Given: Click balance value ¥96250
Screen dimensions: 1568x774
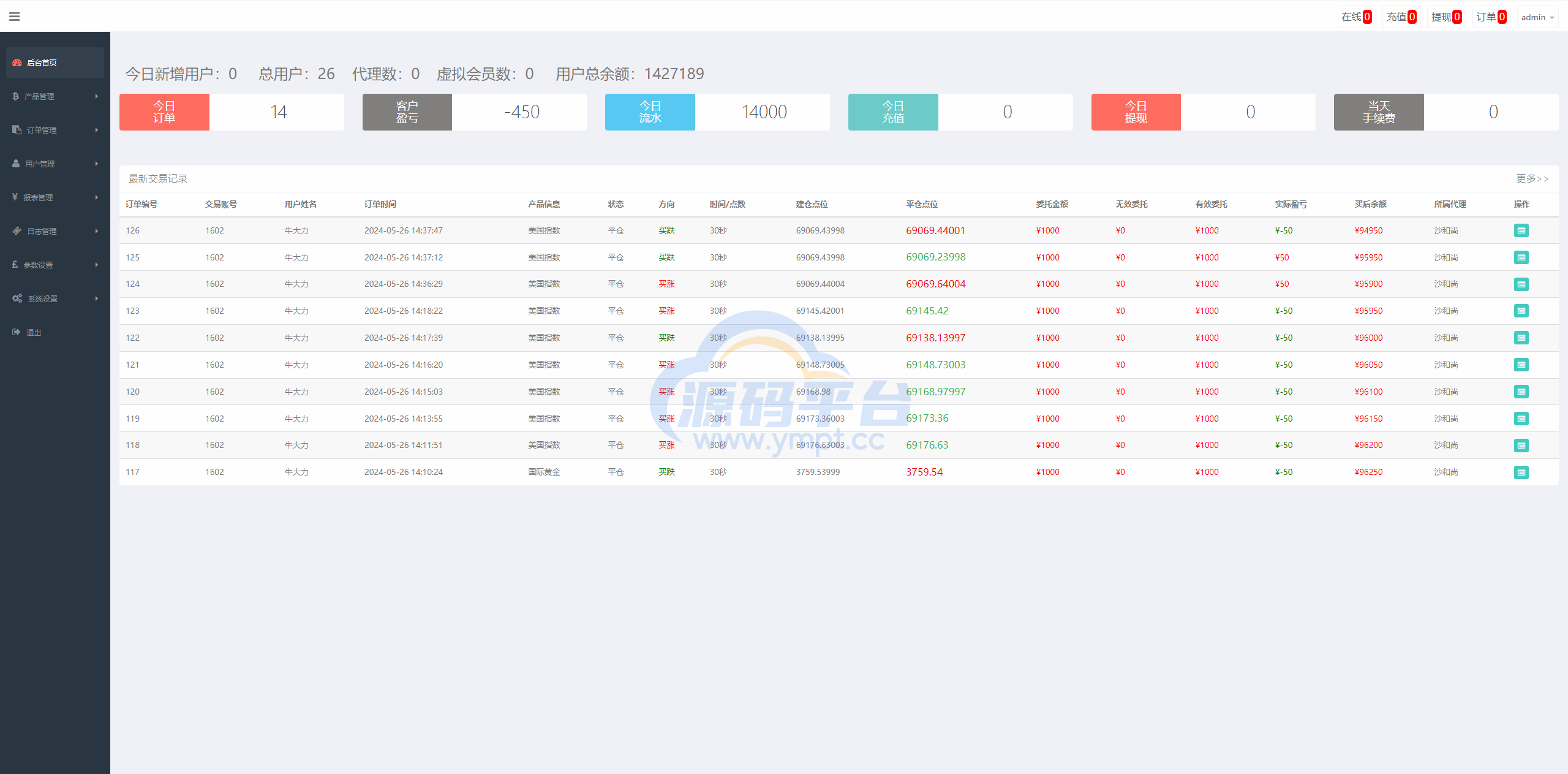Looking at the screenshot, I should [1368, 472].
